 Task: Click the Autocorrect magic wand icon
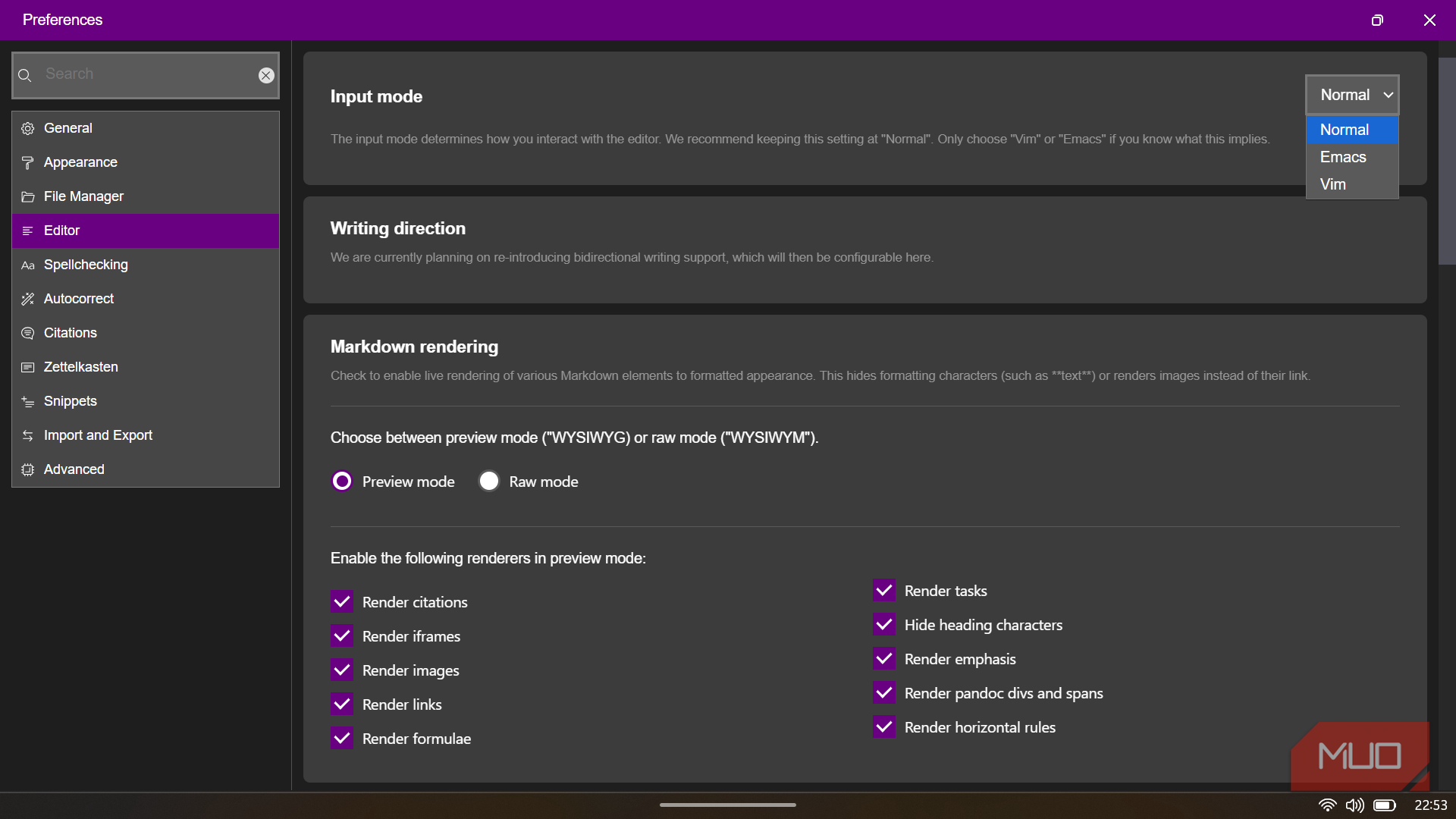tap(28, 300)
